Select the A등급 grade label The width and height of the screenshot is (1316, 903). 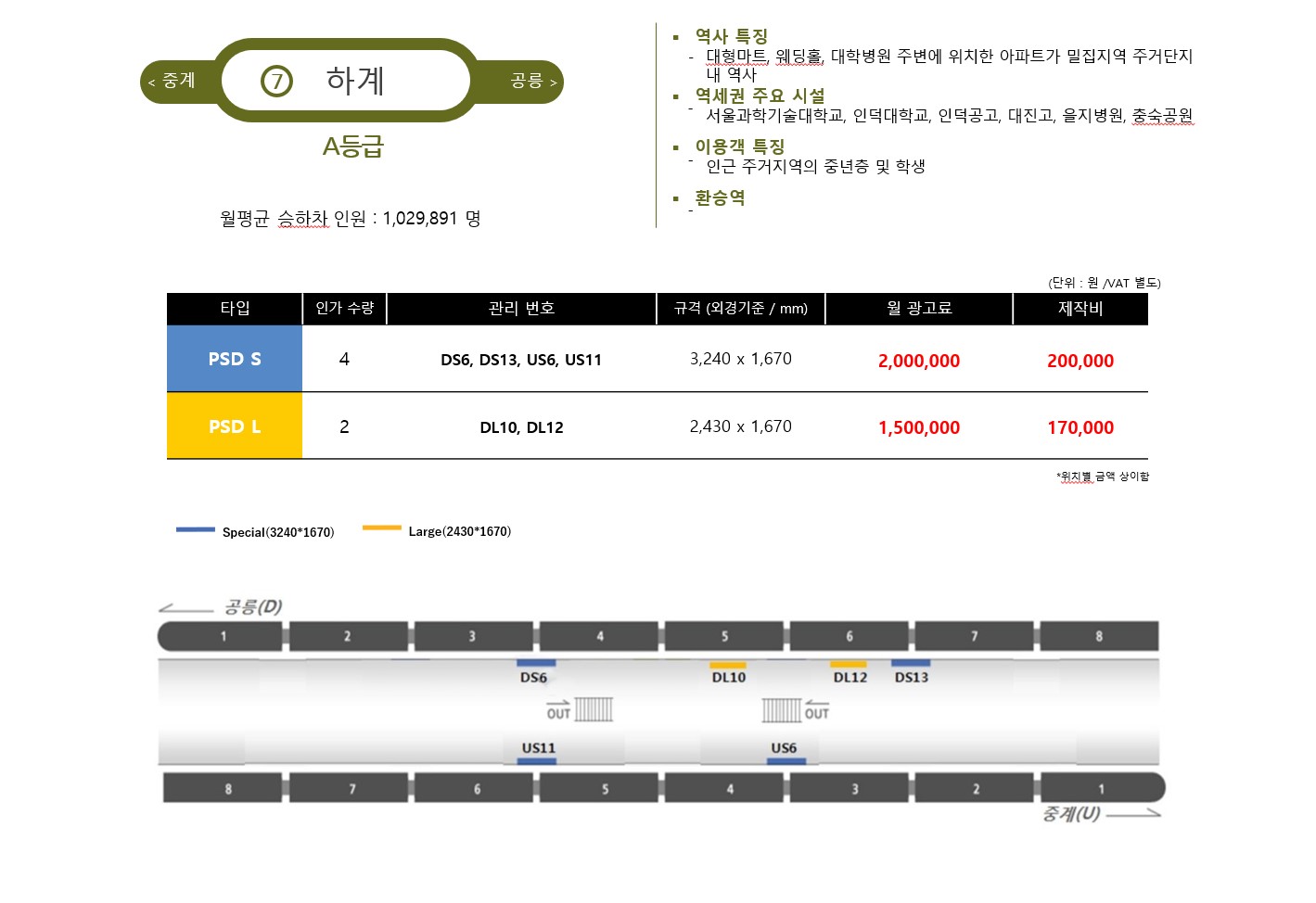point(352,146)
